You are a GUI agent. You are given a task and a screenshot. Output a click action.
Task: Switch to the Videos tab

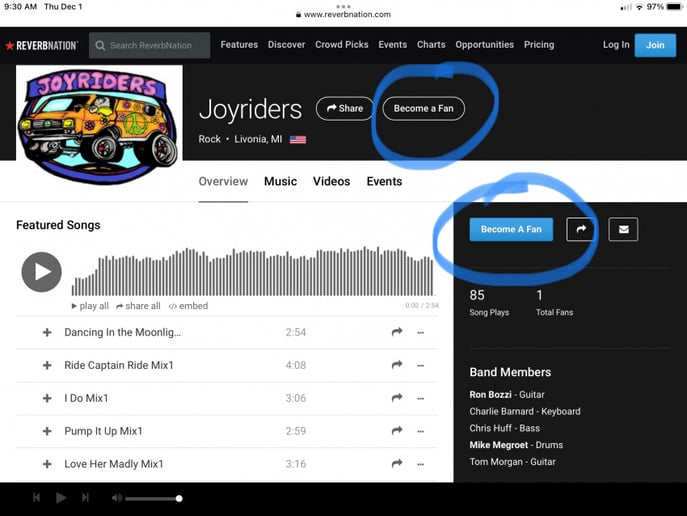click(332, 181)
